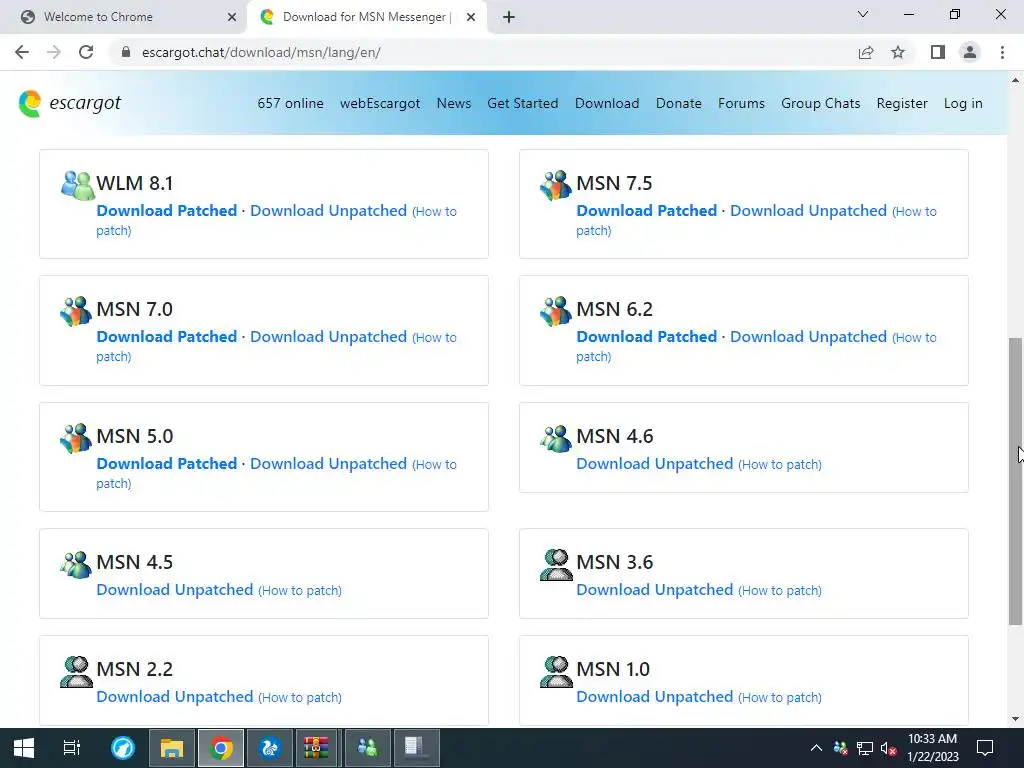
Task: Click the muted volume tray icon
Action: (888, 748)
